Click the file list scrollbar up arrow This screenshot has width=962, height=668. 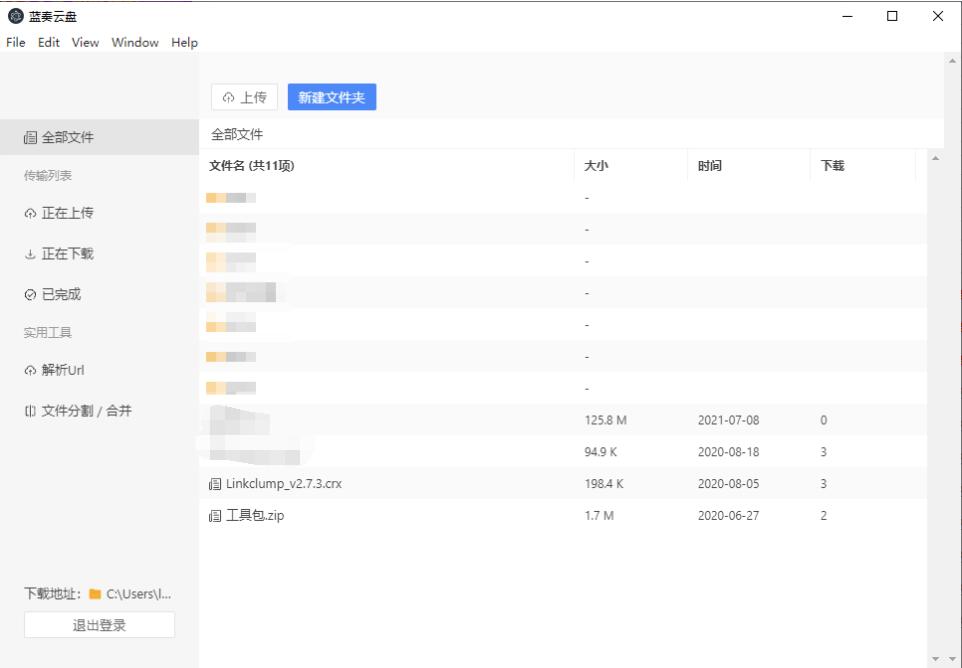935,159
